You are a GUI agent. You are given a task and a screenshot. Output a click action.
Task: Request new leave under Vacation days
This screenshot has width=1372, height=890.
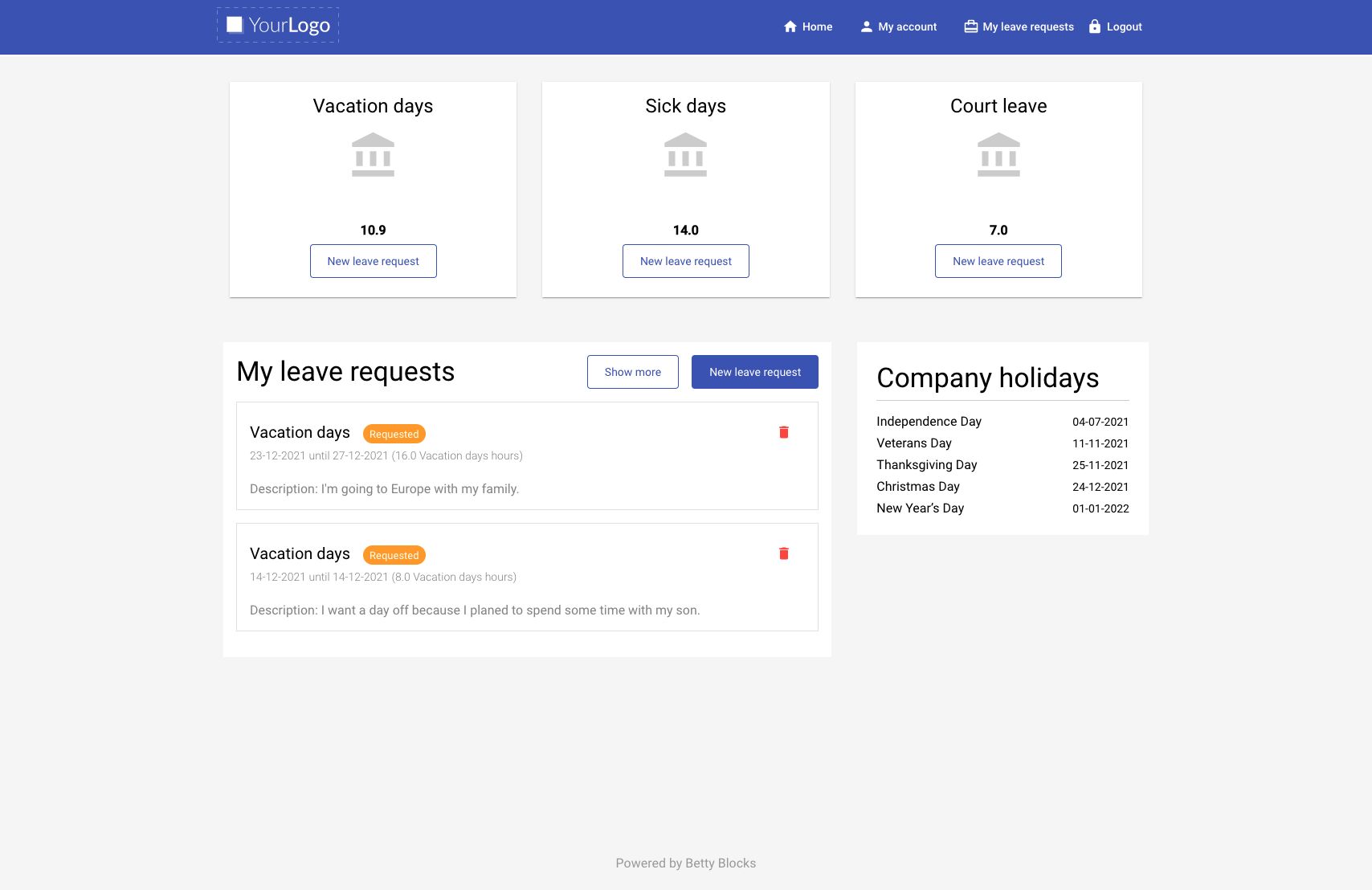tap(373, 260)
